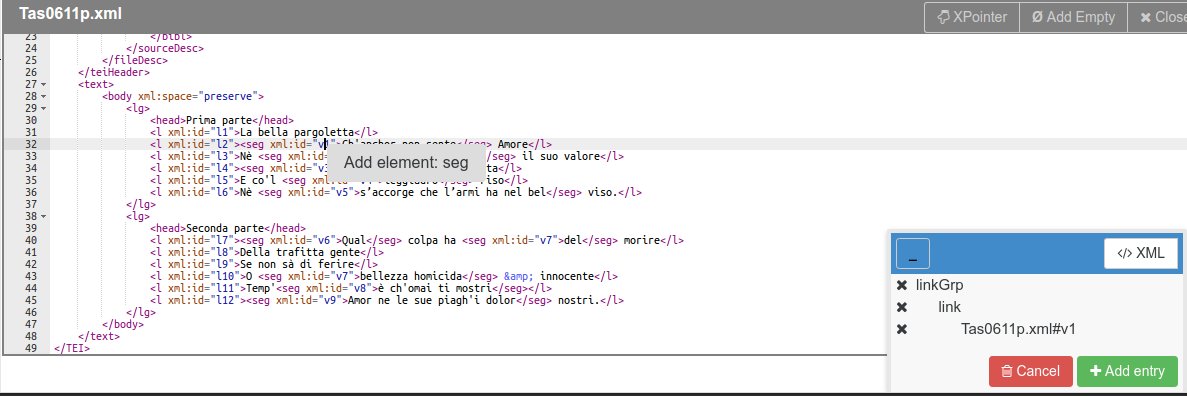Remove the link entry with its X icon
Image resolution: width=1187 pixels, height=396 pixels.
[x=902, y=307]
